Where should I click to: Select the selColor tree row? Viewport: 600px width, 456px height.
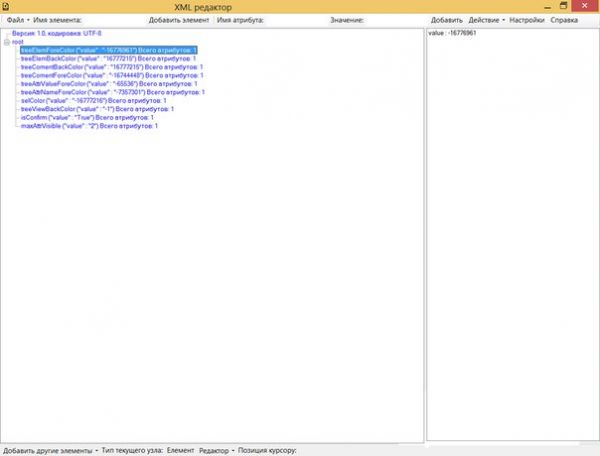pos(94,101)
